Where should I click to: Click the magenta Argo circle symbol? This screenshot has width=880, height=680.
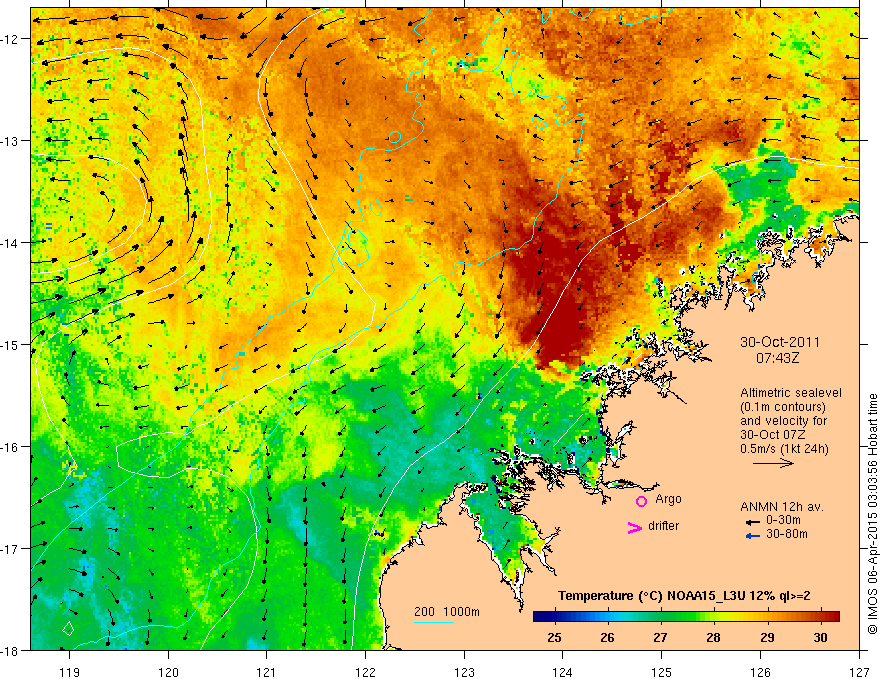(641, 501)
